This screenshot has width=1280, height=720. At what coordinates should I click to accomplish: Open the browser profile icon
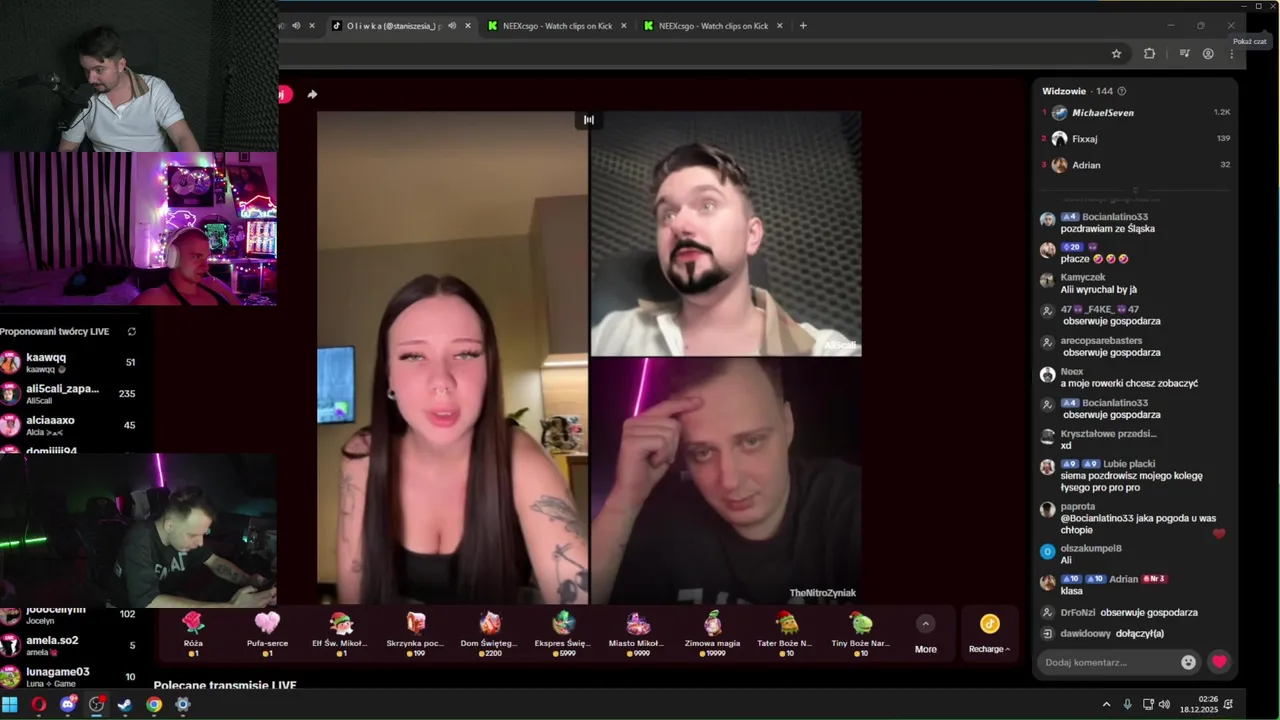click(1208, 54)
